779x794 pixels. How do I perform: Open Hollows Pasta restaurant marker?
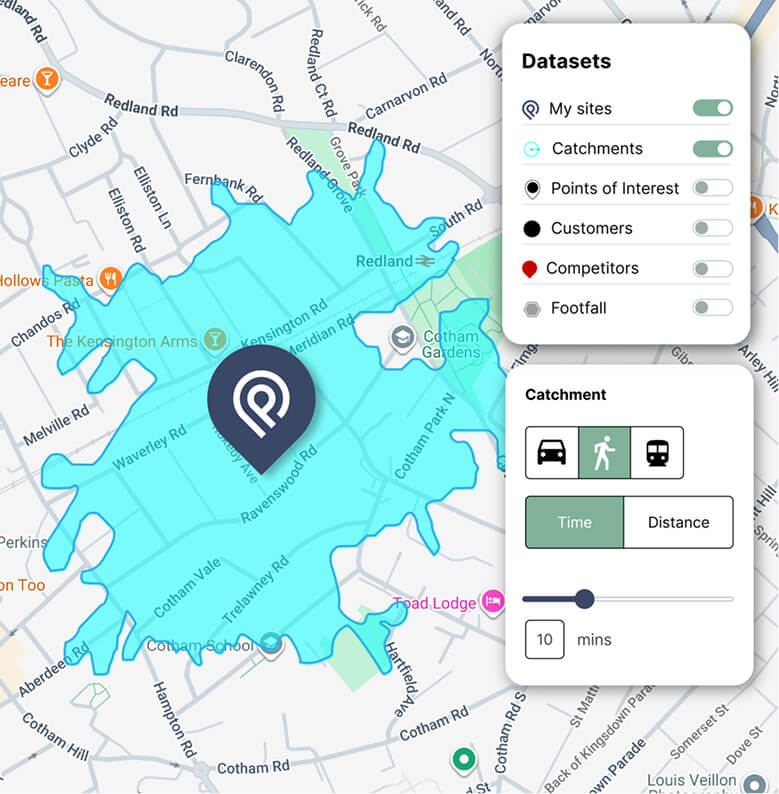[x=110, y=279]
